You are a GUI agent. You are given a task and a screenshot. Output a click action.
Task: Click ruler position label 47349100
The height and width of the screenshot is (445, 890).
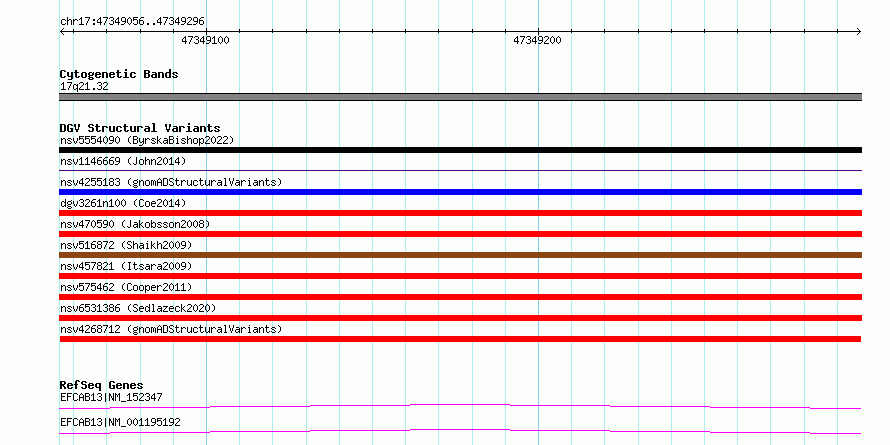tap(205, 40)
